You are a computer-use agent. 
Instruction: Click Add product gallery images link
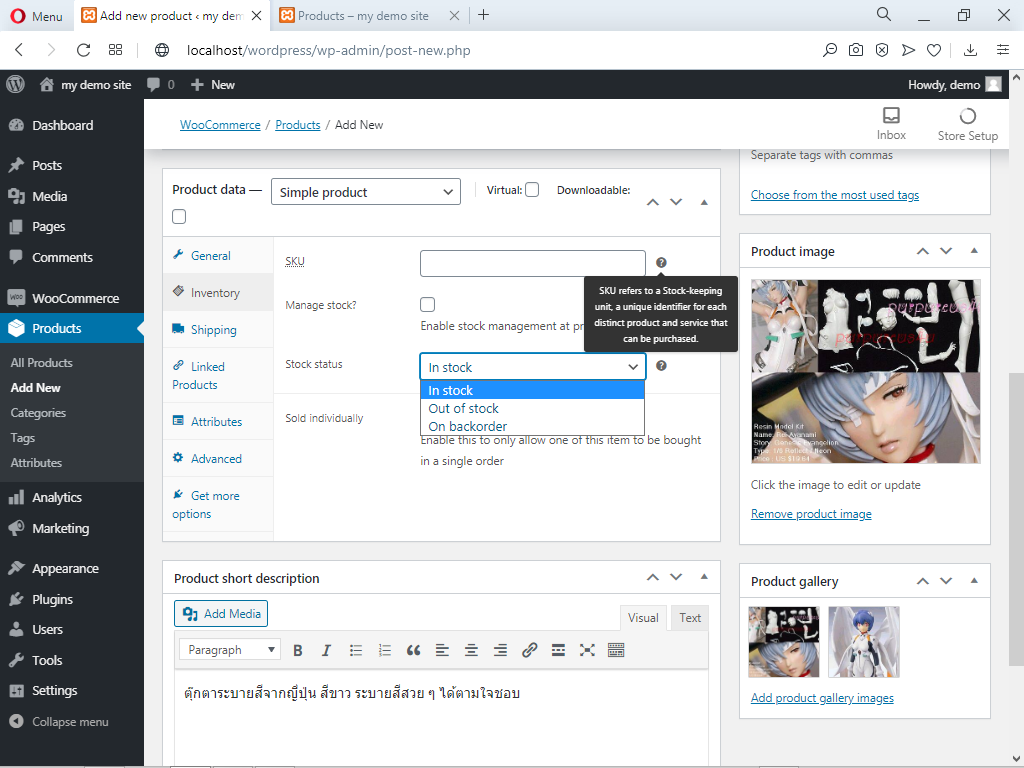pos(822,698)
